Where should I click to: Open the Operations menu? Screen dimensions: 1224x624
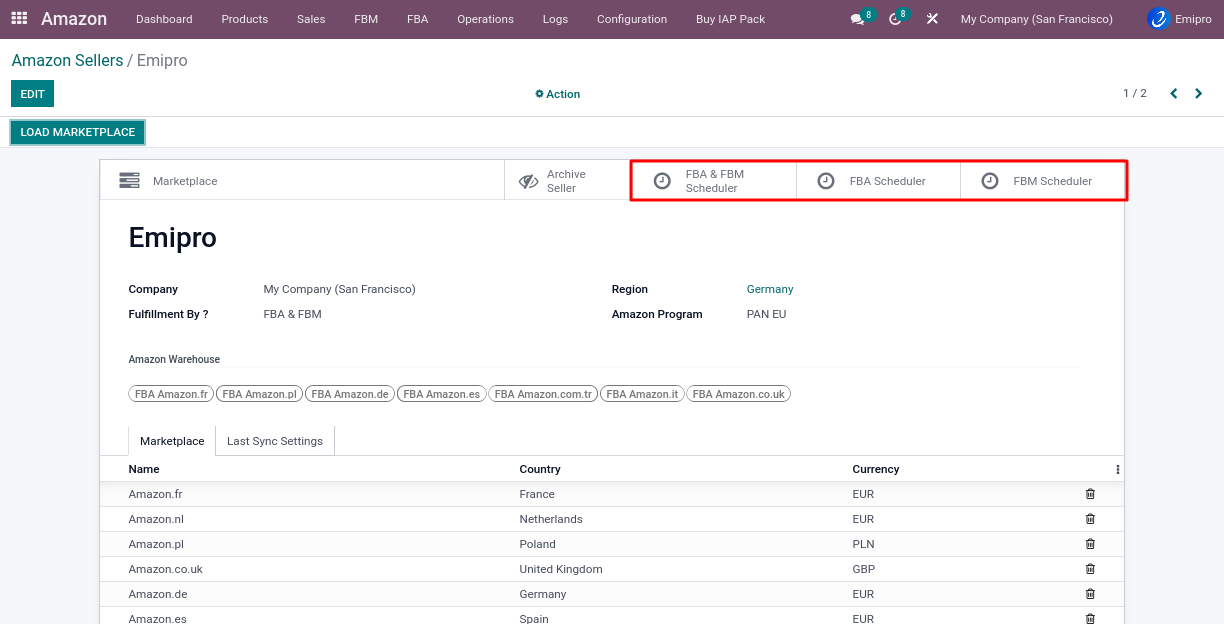click(485, 19)
